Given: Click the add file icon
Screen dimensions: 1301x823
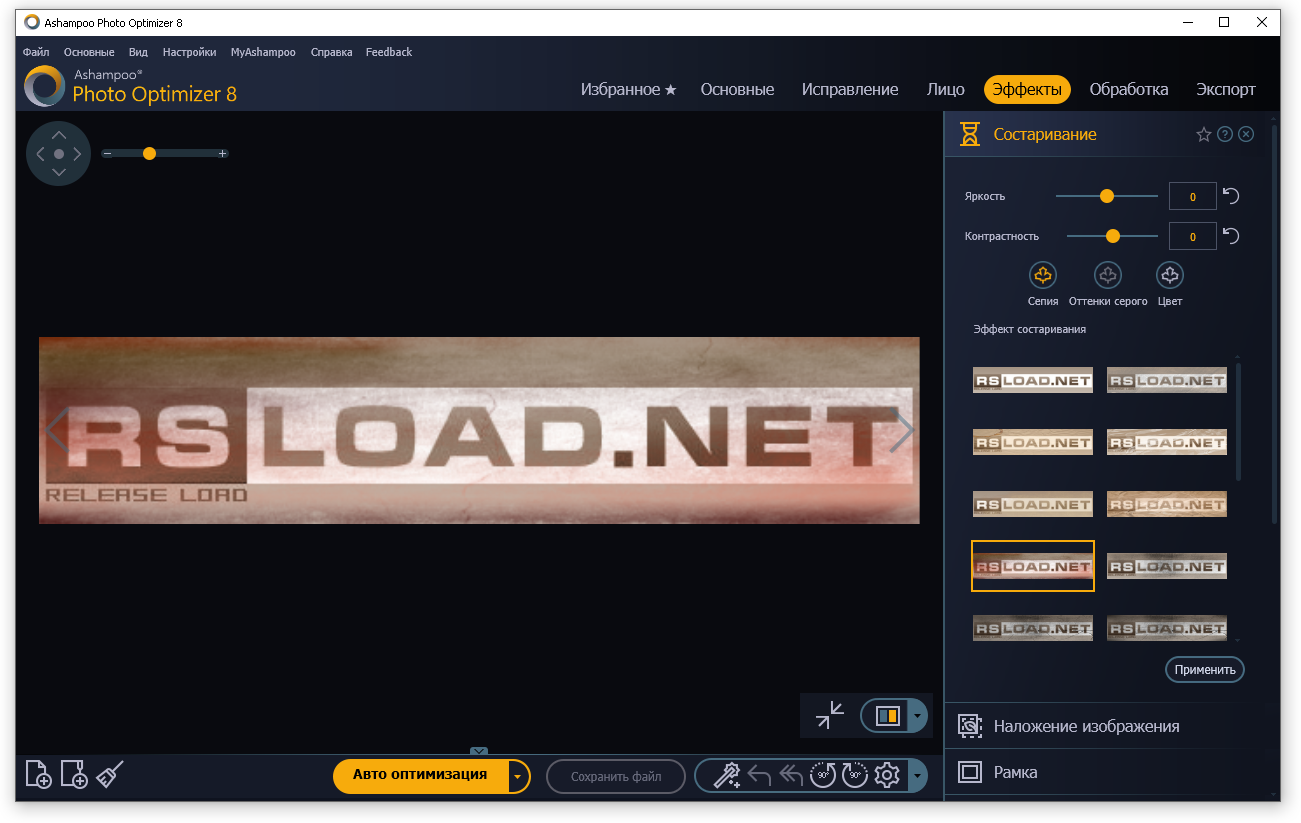Looking at the screenshot, I should (38, 774).
